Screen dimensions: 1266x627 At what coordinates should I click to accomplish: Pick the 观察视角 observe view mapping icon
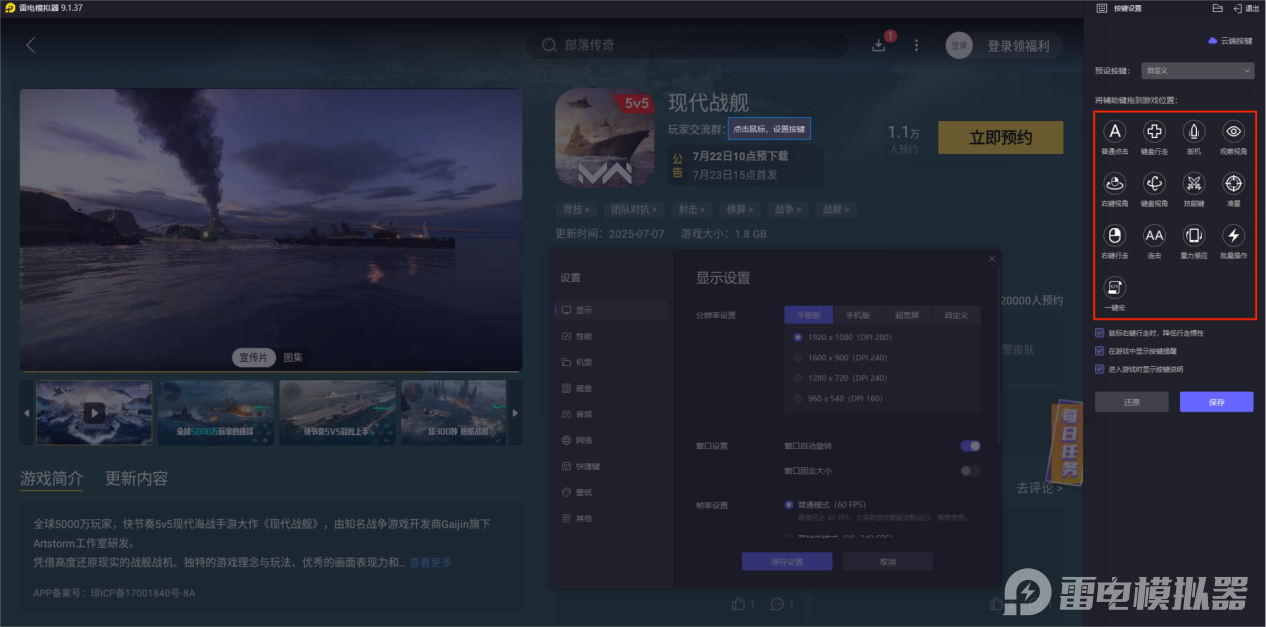1233,131
